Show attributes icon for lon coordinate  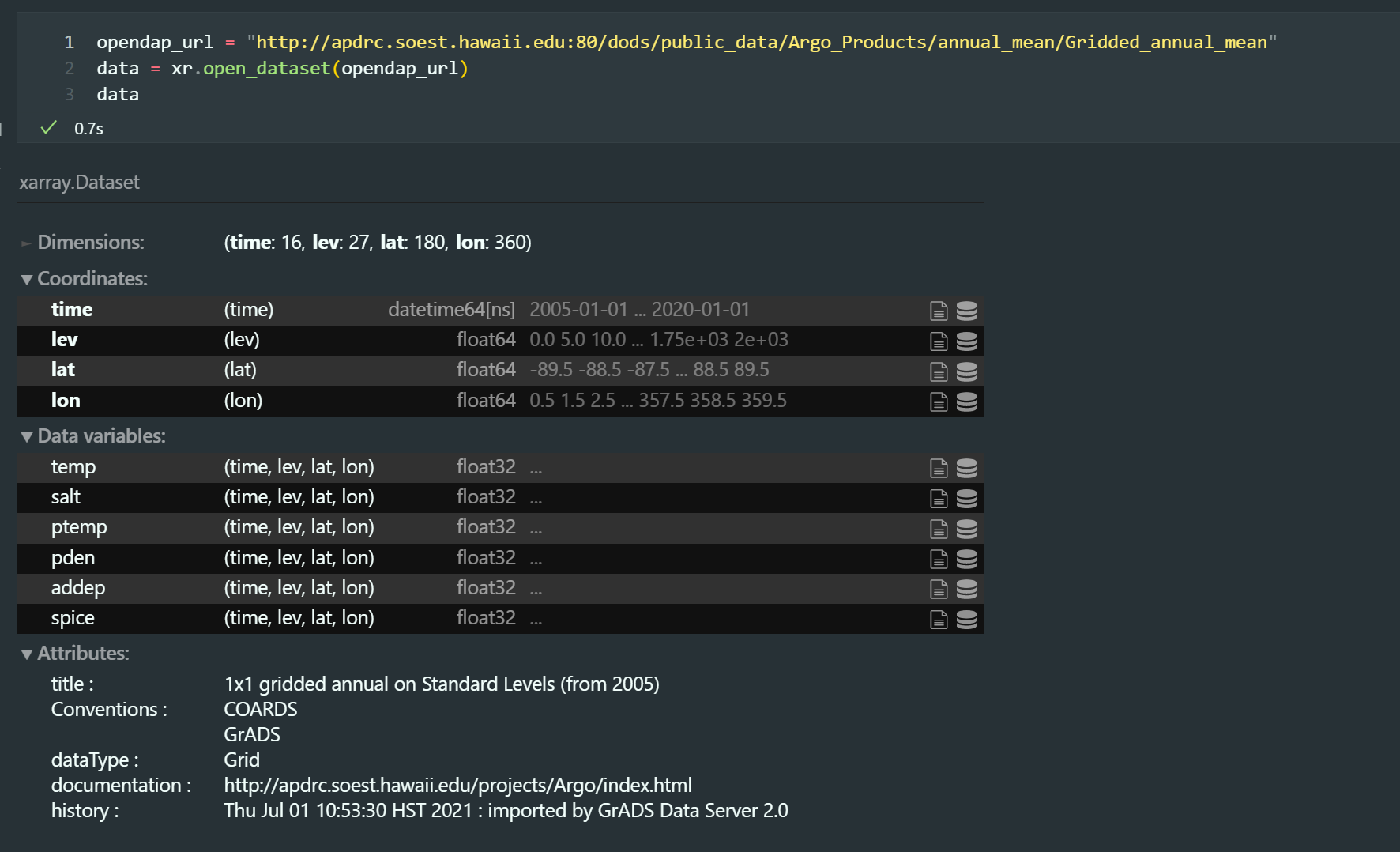click(x=939, y=401)
